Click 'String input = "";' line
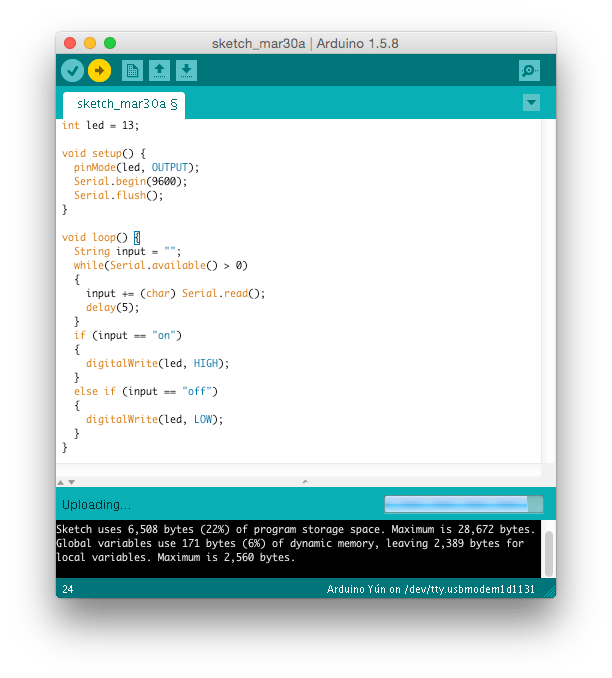The width and height of the screenshot is (612, 678). (x=127, y=251)
